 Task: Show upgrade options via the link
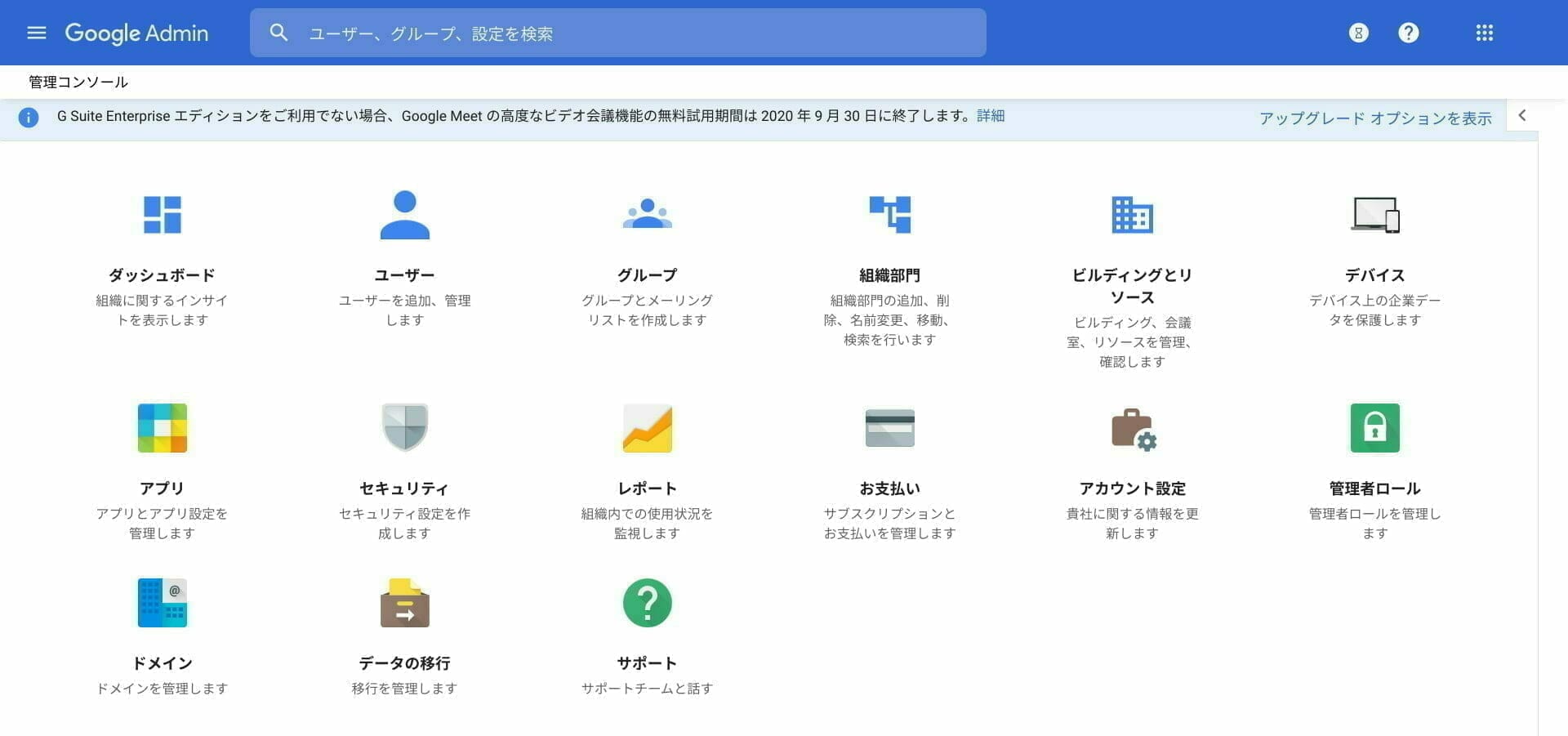(1375, 118)
